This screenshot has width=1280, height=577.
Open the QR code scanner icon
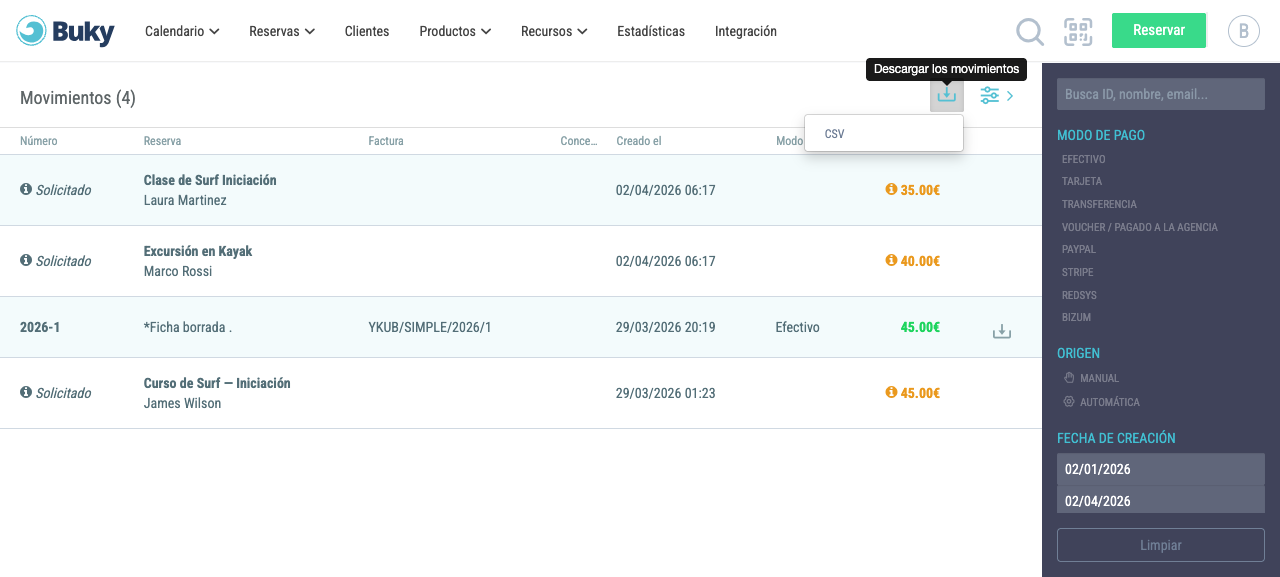[x=1078, y=32]
